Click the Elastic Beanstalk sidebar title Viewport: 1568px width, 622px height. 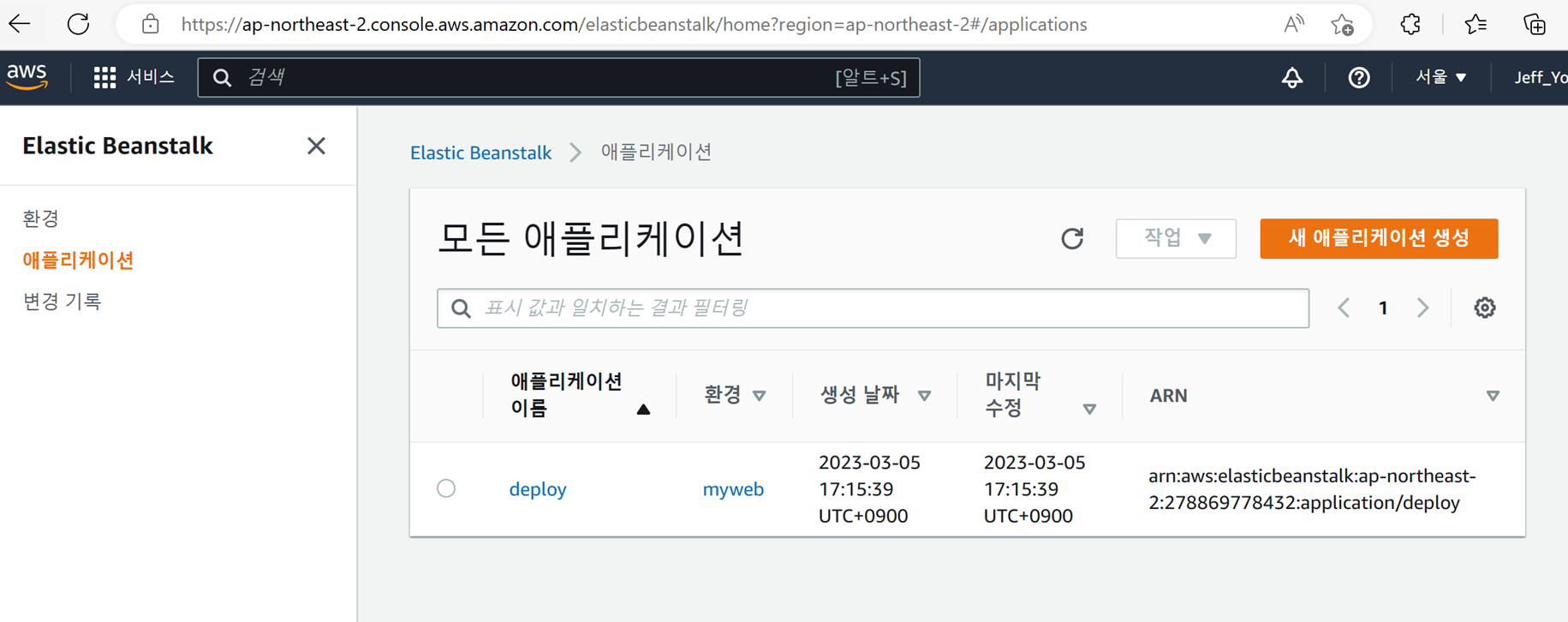pyautogui.click(x=117, y=146)
